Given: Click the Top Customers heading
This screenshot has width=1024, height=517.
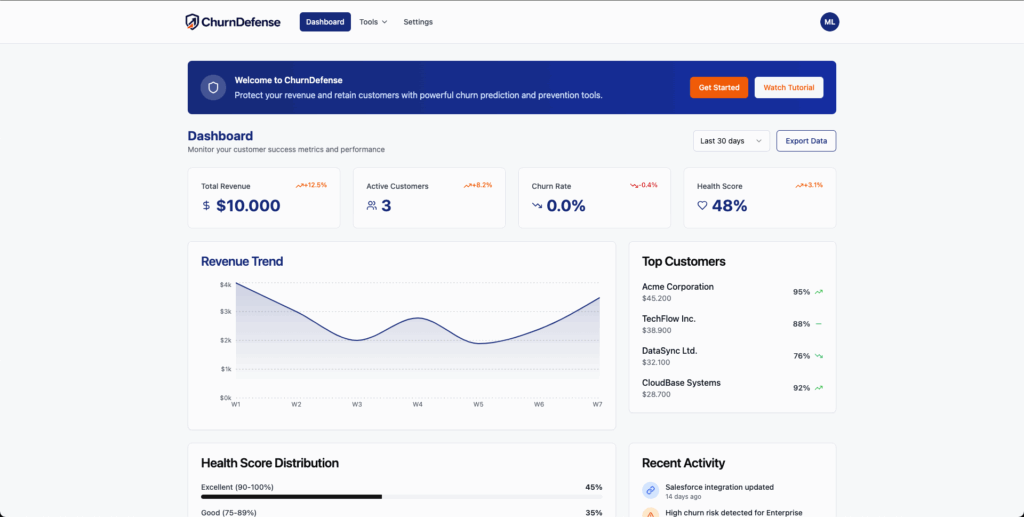Looking at the screenshot, I should click(x=684, y=262).
